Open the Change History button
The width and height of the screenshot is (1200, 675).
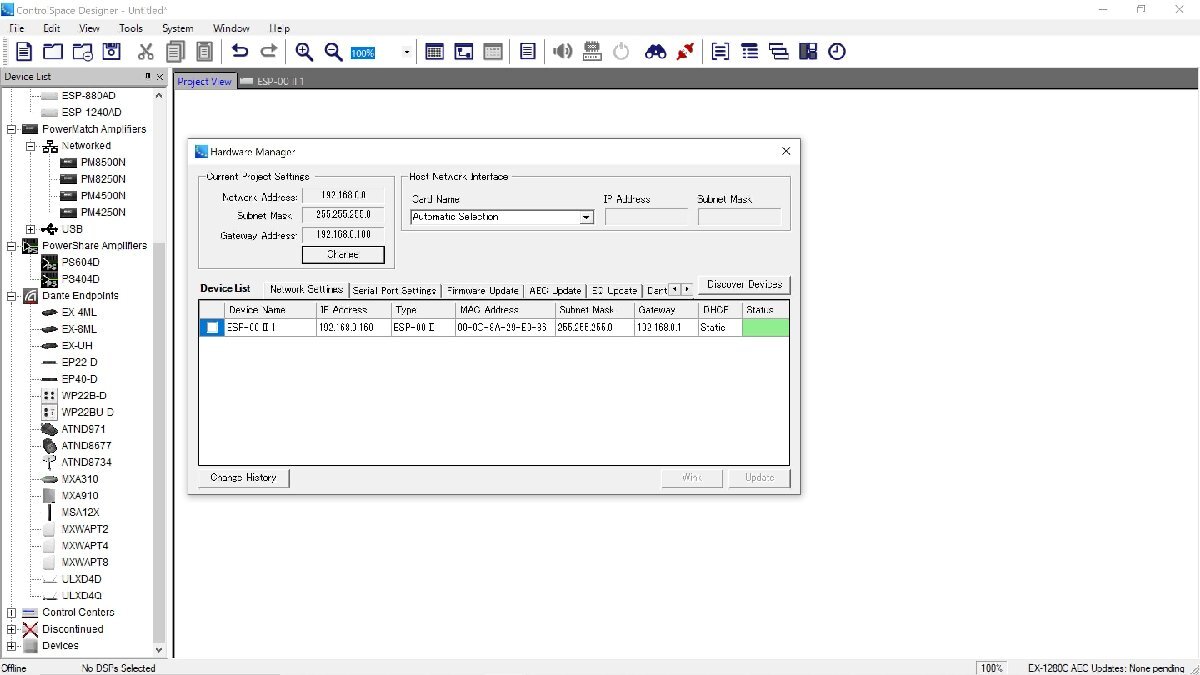244,478
